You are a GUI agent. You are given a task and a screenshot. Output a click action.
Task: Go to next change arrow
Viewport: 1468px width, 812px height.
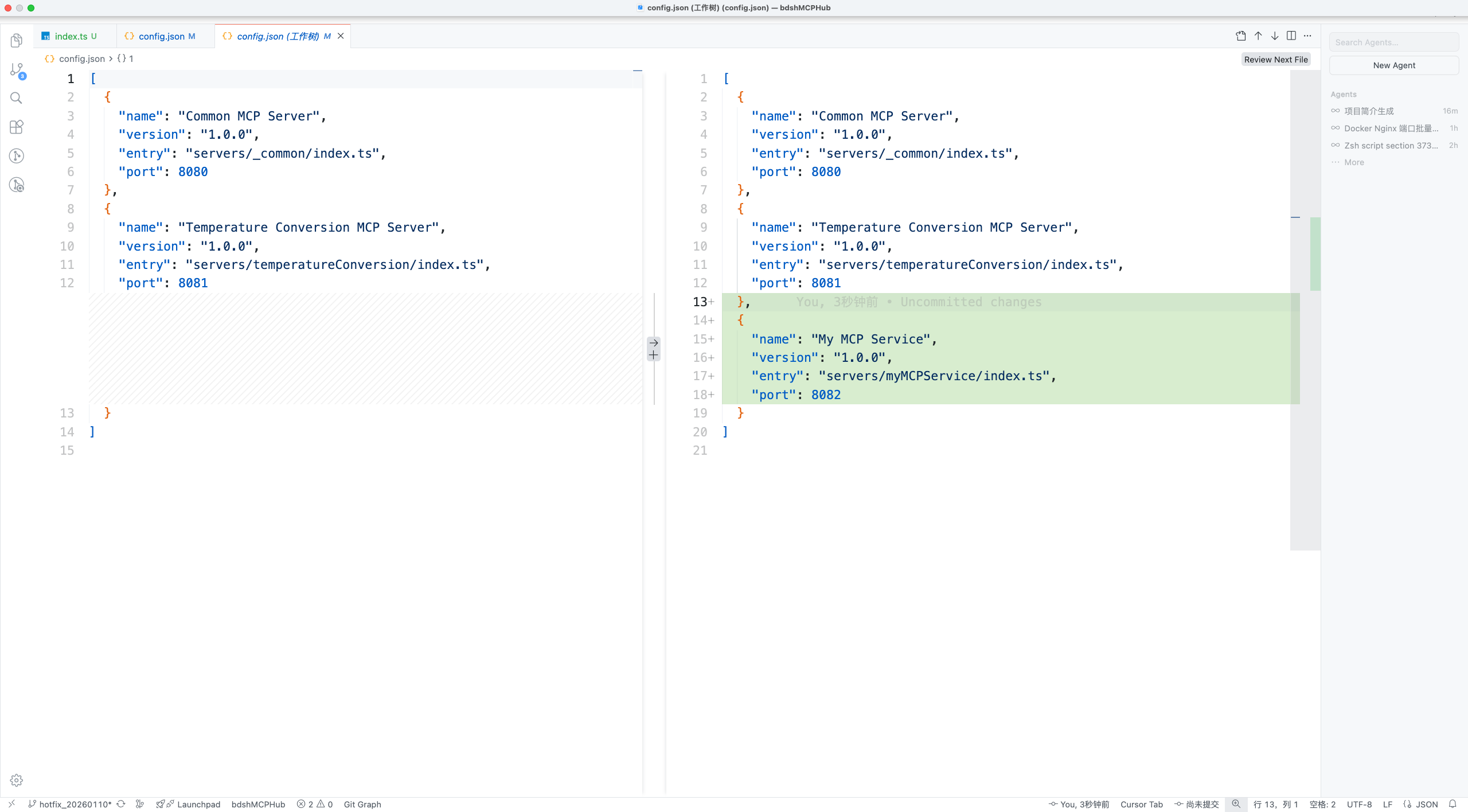pyautogui.click(x=1275, y=36)
